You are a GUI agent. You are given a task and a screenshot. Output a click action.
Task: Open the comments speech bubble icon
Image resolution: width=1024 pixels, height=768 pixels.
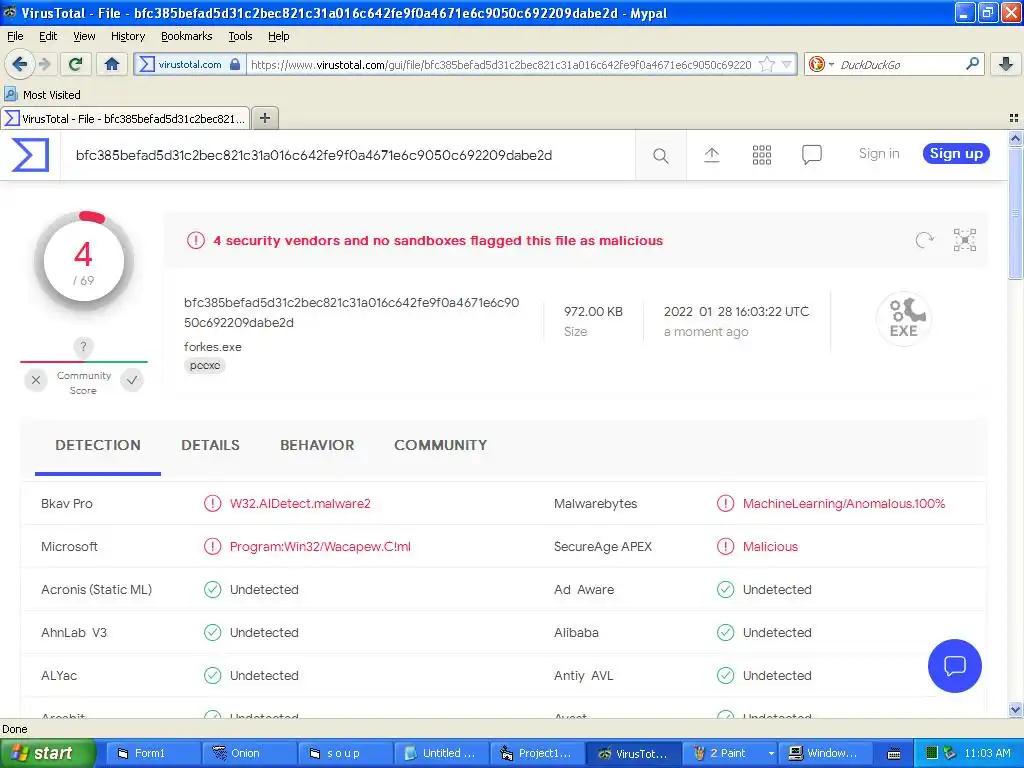coord(811,155)
